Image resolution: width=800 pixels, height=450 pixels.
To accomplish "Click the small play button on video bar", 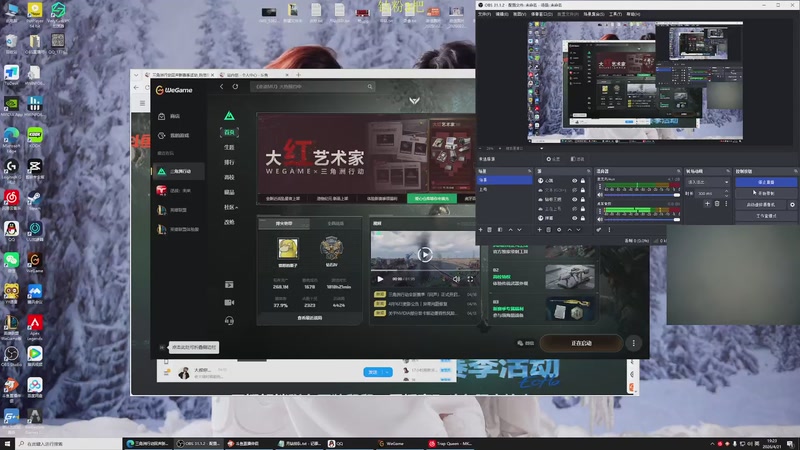I will [380, 279].
